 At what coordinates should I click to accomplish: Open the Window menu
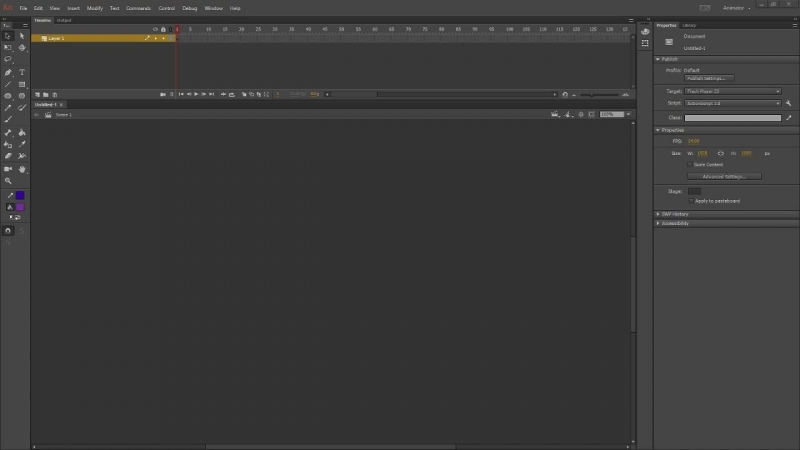[x=213, y=8]
